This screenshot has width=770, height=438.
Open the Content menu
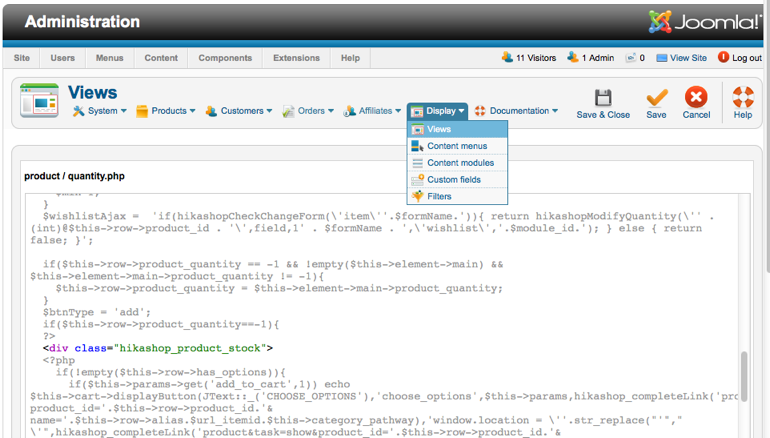161,58
